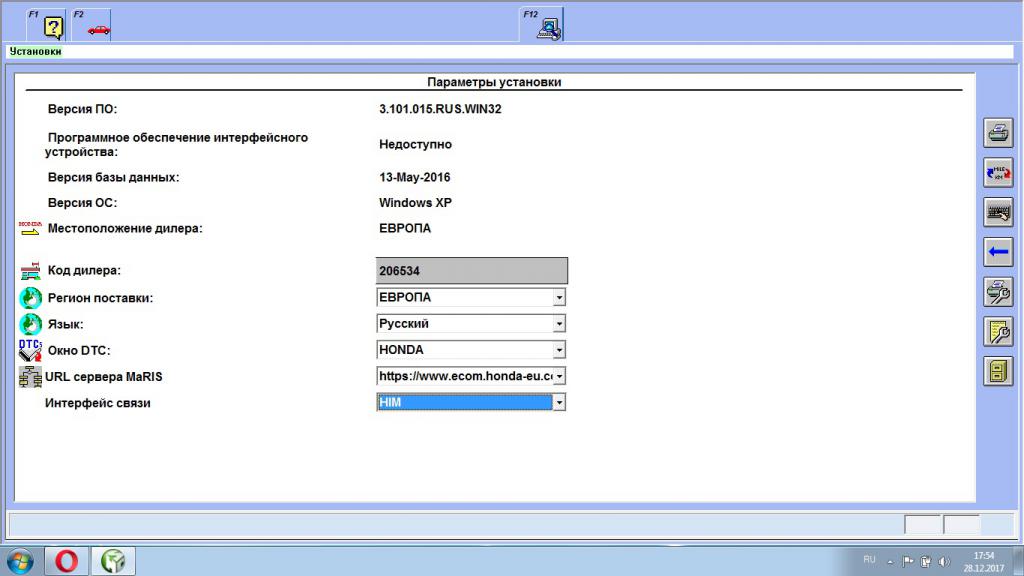Open the Windows Start menu
Image resolution: width=1024 pixels, height=576 pixels.
point(20,561)
